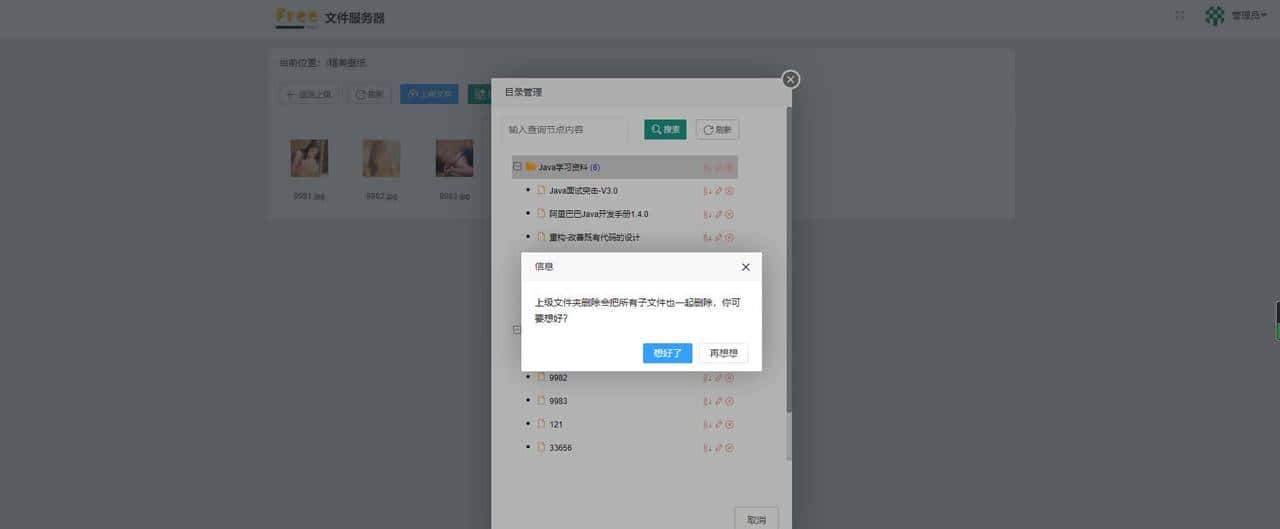Click the sort icon on node 9982
The width and height of the screenshot is (1280, 529).
tap(707, 378)
